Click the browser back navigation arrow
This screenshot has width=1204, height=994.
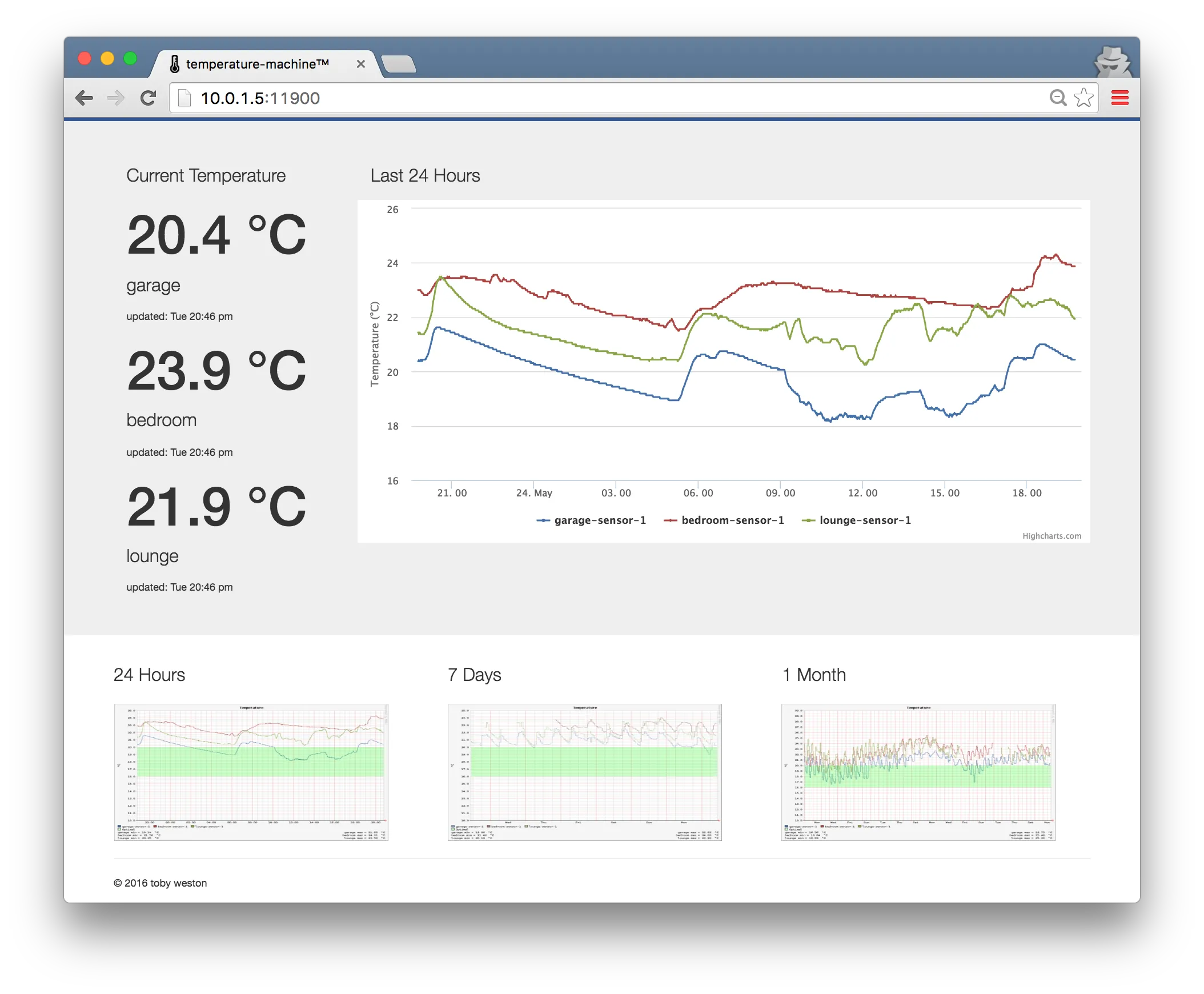(x=85, y=98)
